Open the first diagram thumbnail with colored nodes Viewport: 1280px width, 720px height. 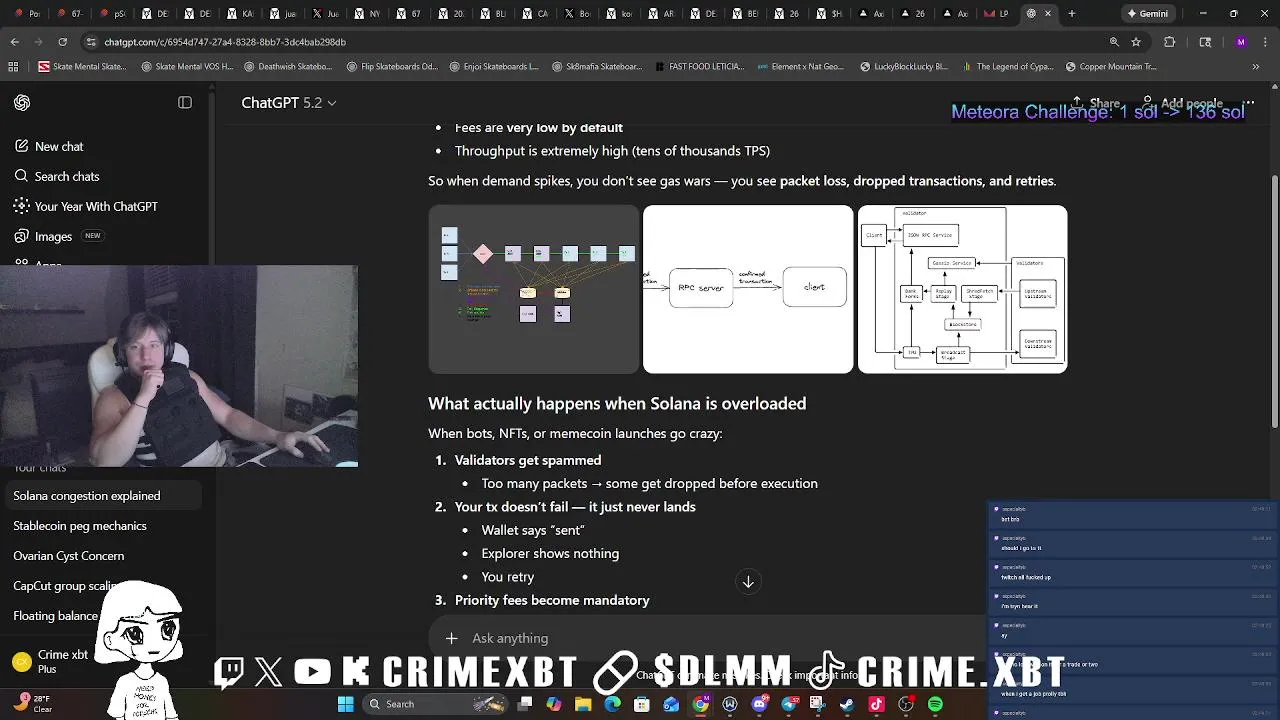click(533, 289)
